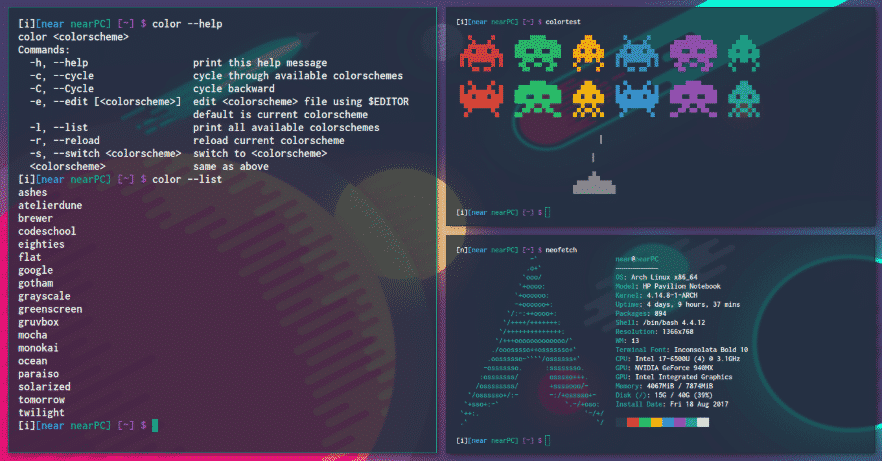Screen dimensions: 882x461
Task: Click 'ashes' in the colorscheme list
Action: point(33,192)
